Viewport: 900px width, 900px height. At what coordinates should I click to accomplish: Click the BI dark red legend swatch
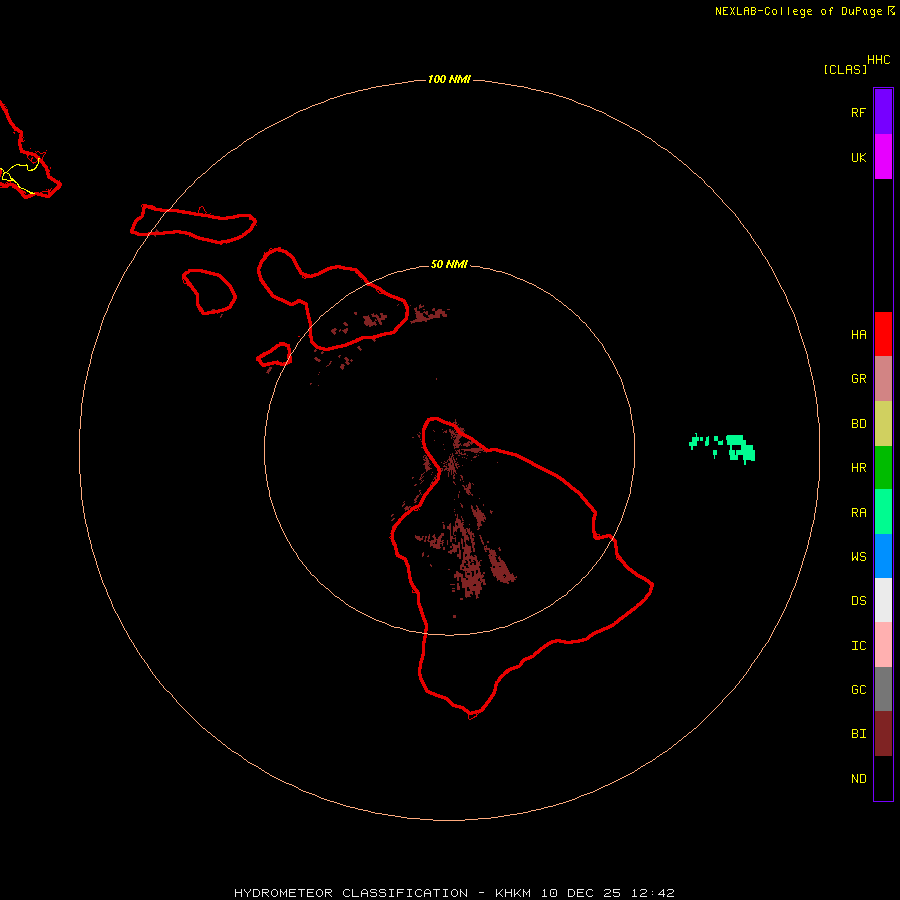pos(883,734)
